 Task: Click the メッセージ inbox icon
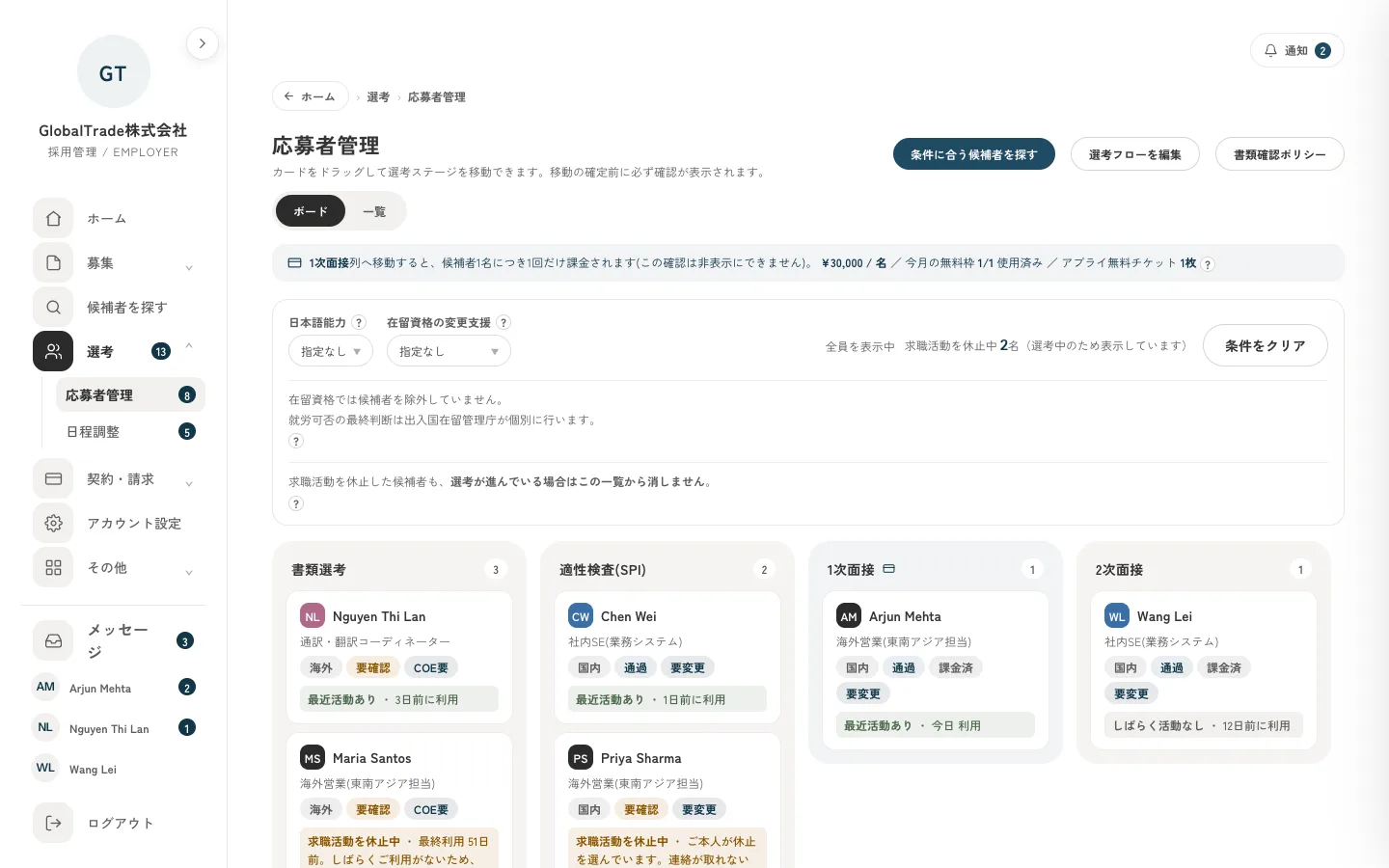tap(53, 640)
